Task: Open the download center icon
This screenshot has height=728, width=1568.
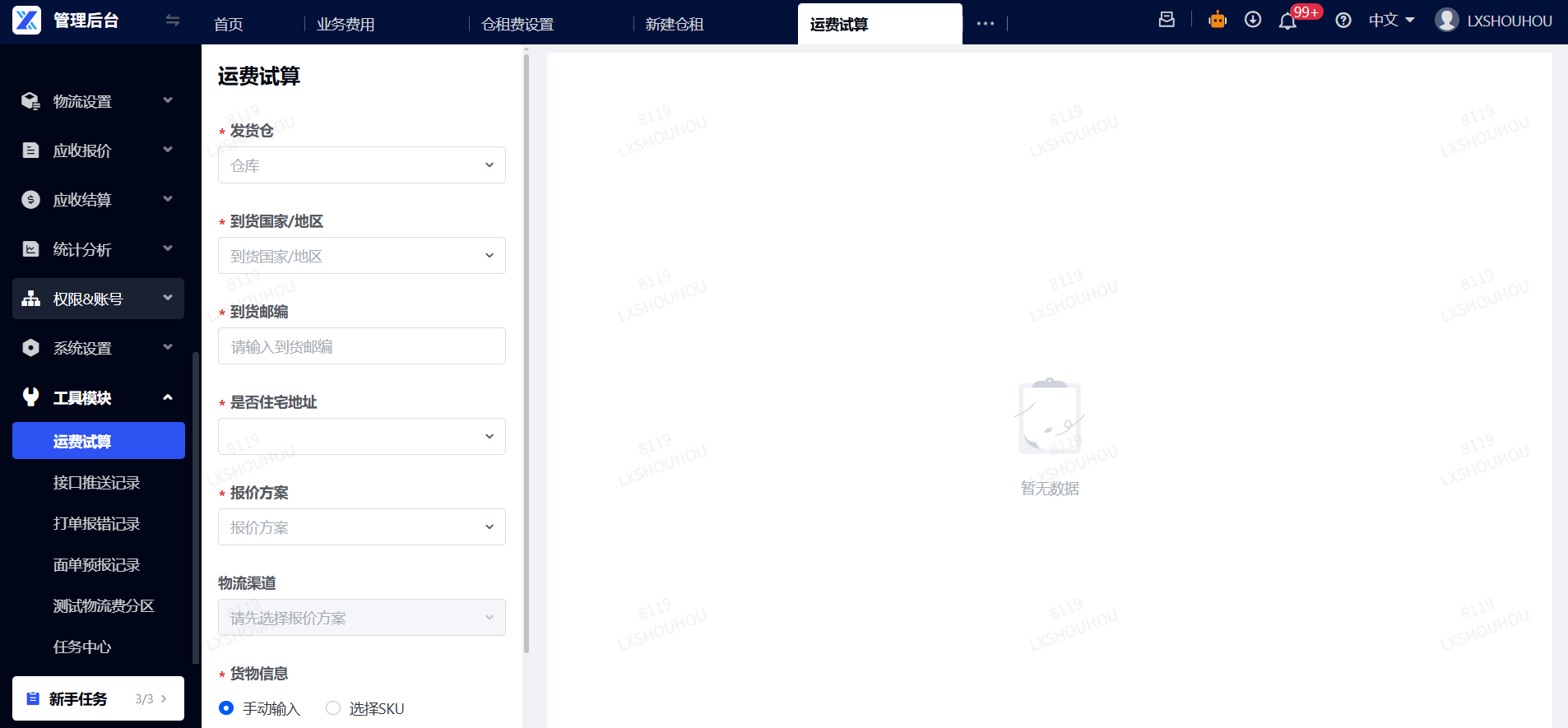Action: click(1253, 20)
